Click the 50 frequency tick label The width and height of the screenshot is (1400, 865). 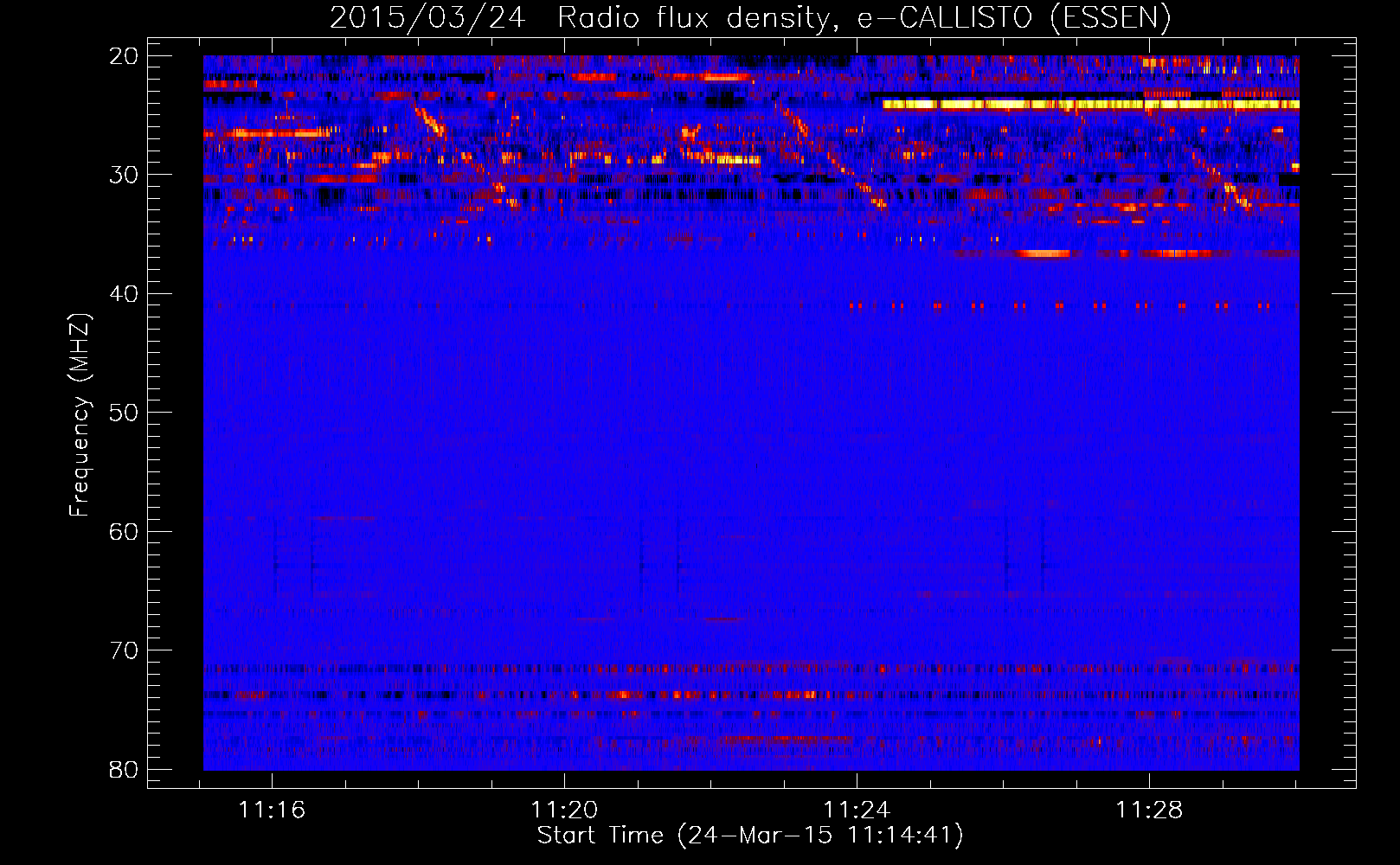[x=124, y=413]
